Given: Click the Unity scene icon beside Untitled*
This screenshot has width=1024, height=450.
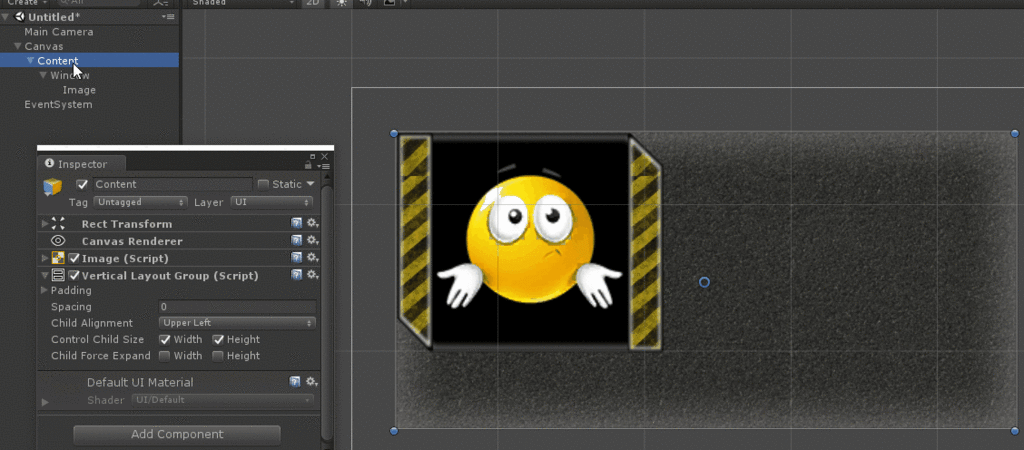Looking at the screenshot, I should (x=19, y=17).
